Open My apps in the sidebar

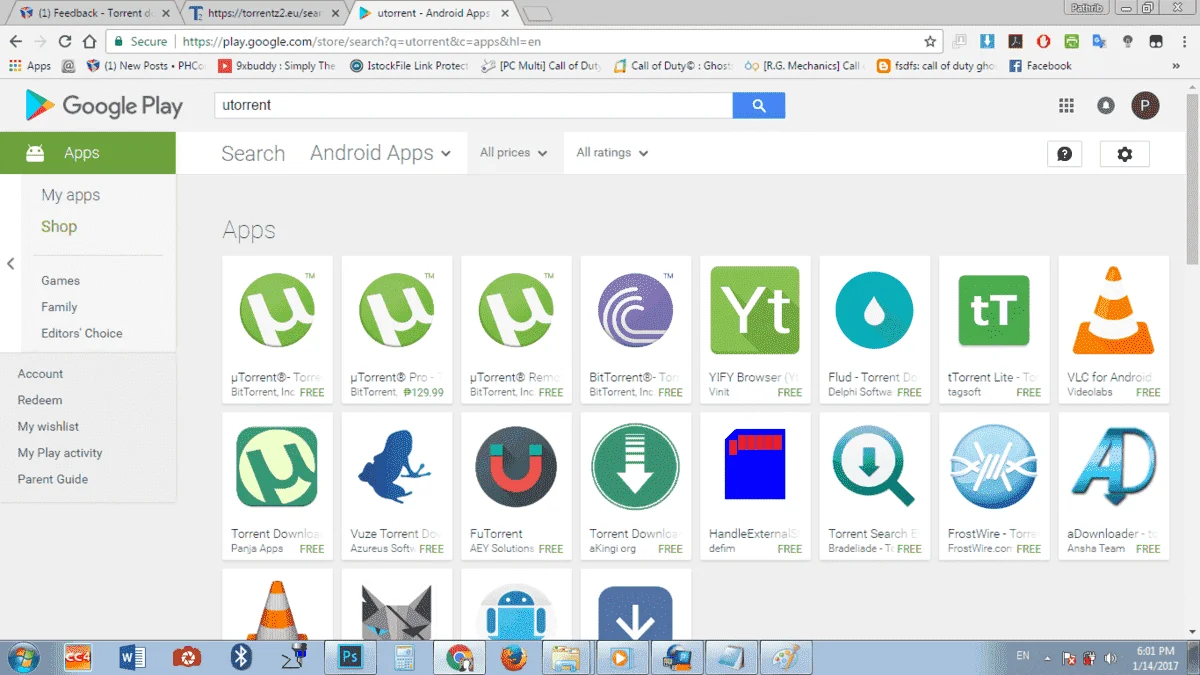pyautogui.click(x=71, y=195)
